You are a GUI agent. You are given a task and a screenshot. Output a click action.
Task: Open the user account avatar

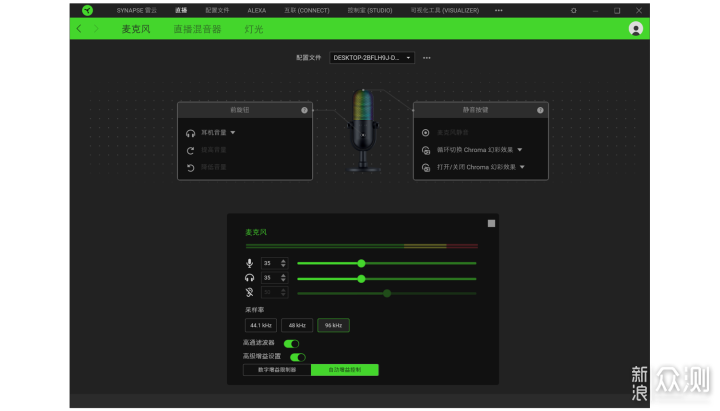636,29
